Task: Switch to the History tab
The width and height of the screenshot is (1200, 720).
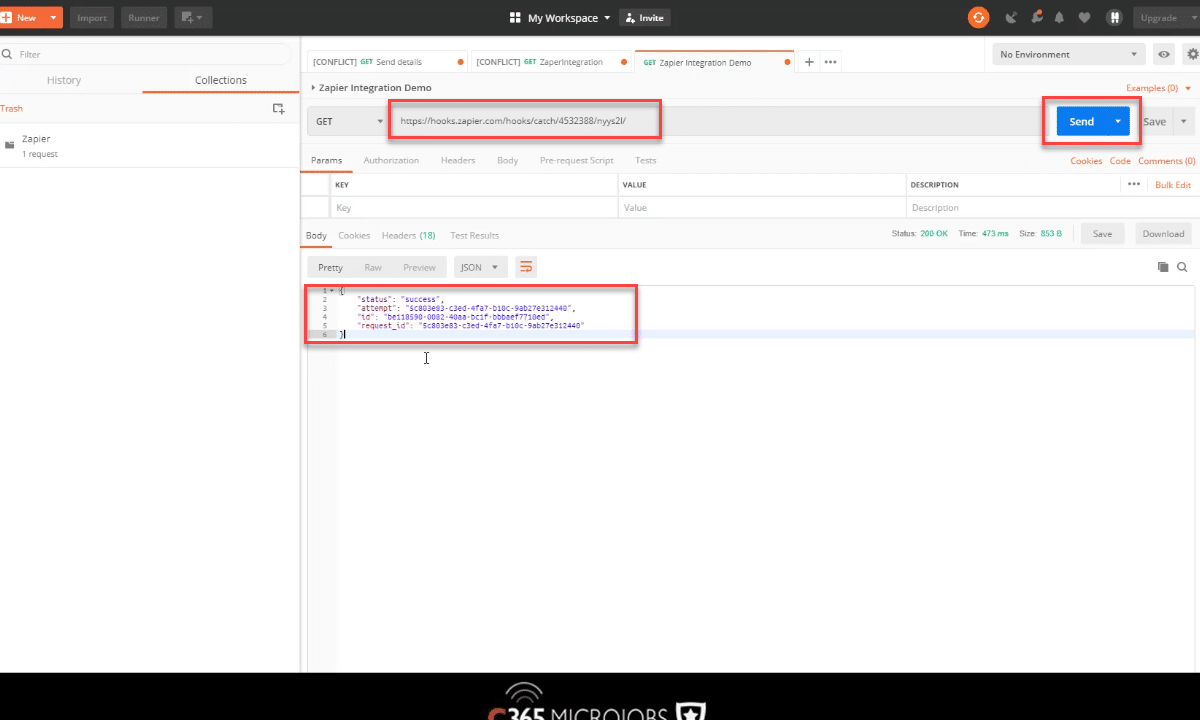Action: [64, 80]
